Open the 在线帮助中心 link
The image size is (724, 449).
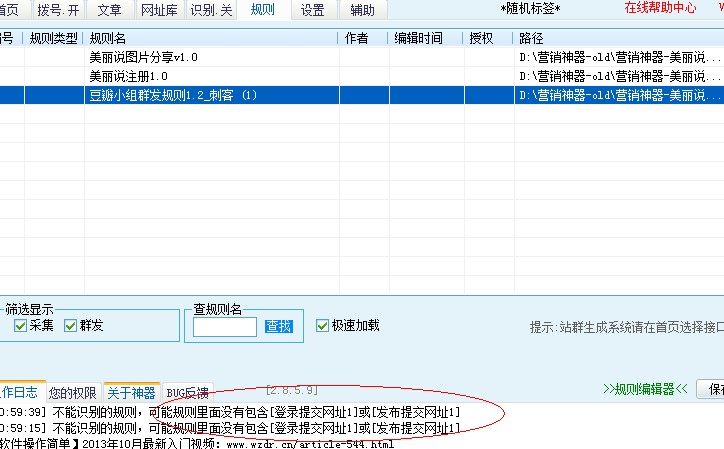660,7
